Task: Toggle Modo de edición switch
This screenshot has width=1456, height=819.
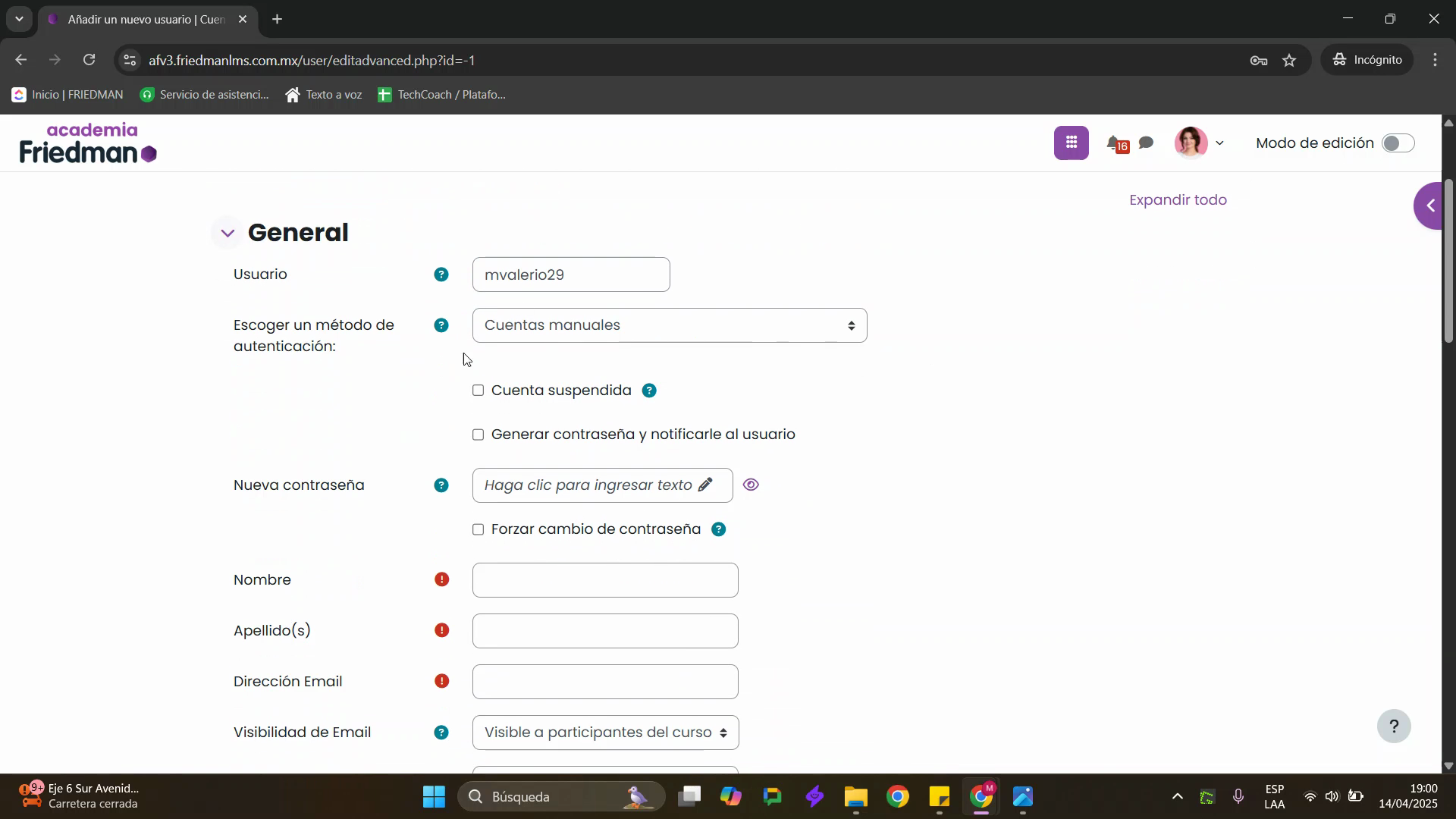Action: pyautogui.click(x=1397, y=143)
